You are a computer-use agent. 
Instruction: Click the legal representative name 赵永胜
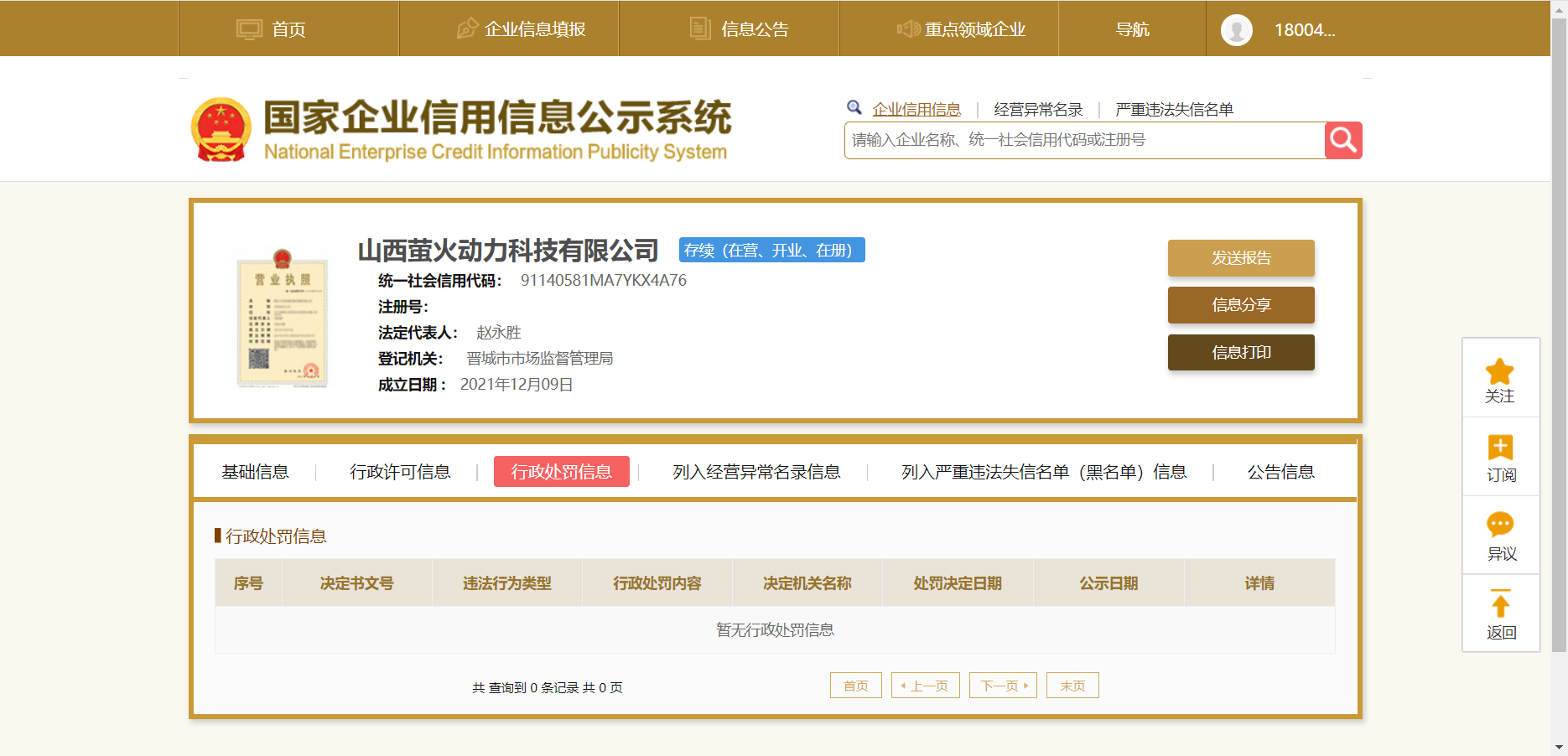point(499,333)
